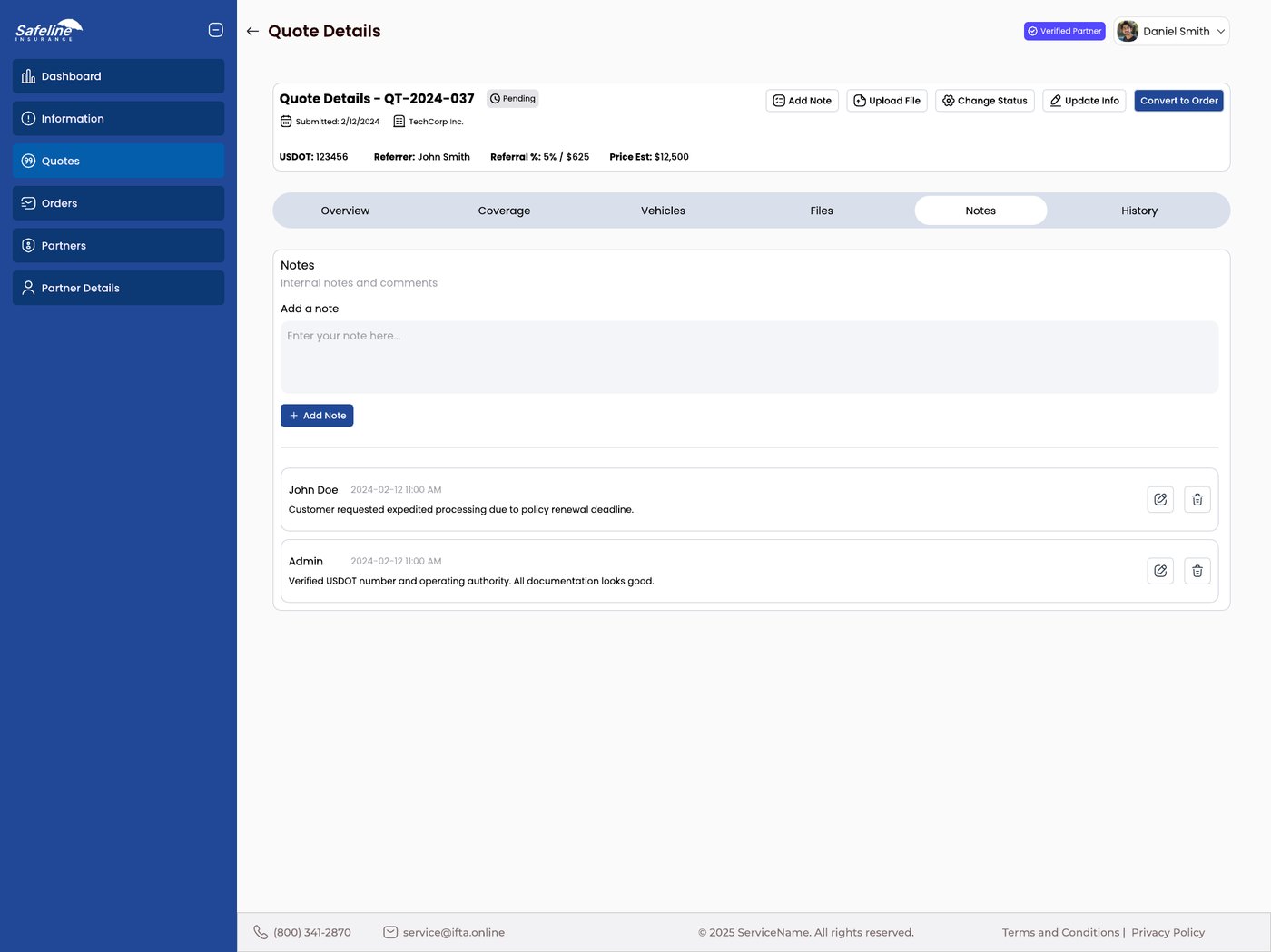View the History tab

click(x=1139, y=211)
